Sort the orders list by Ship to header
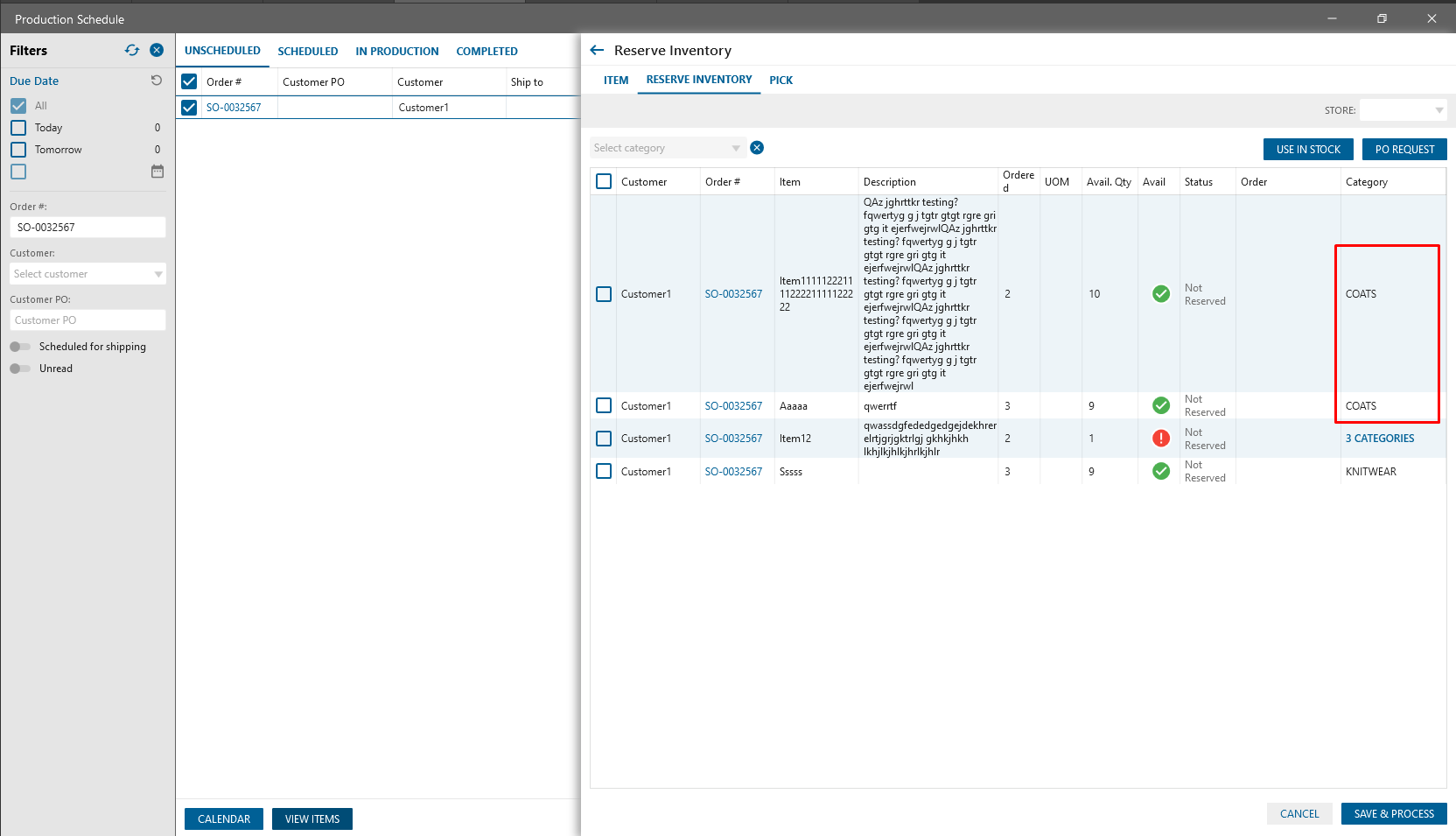Screen dimensions: 1456x836 tap(527, 82)
